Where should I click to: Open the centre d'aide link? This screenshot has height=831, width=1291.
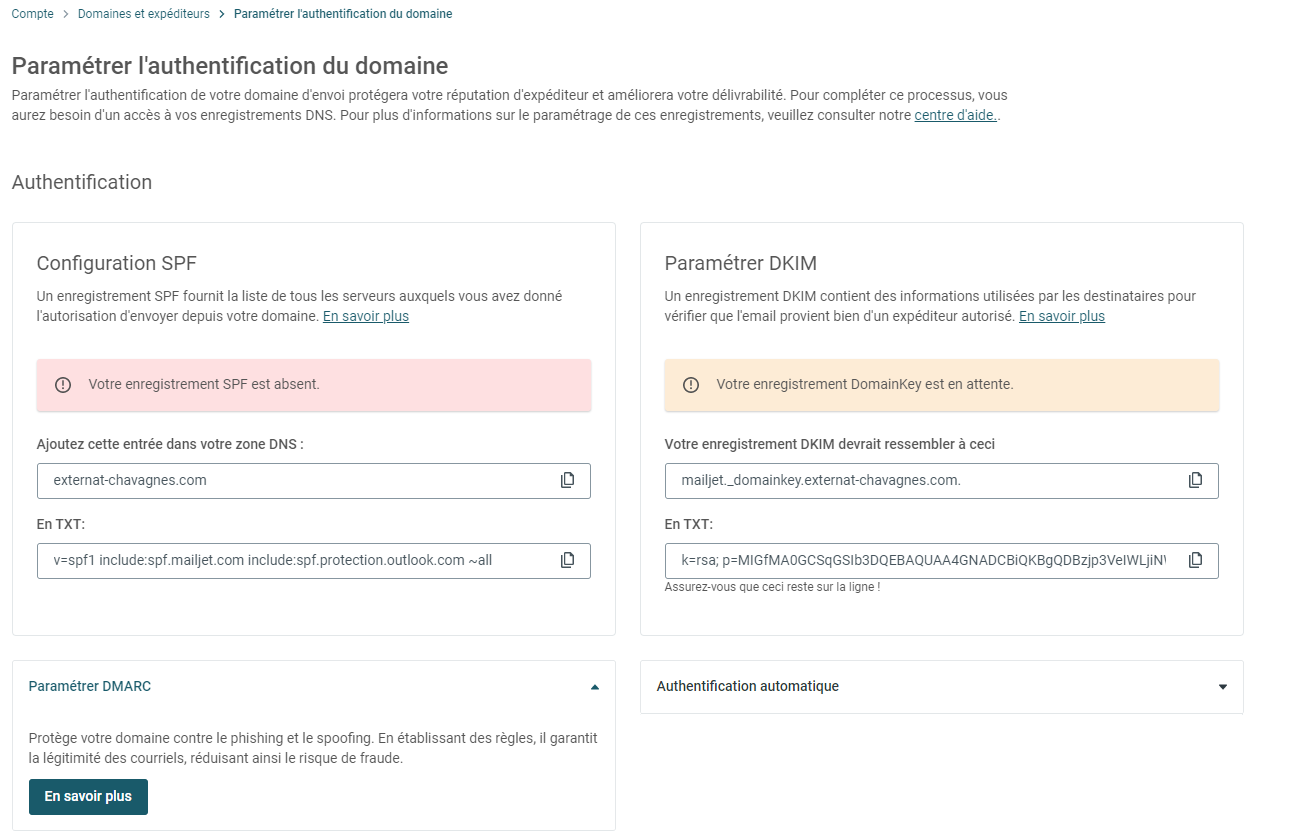955,115
